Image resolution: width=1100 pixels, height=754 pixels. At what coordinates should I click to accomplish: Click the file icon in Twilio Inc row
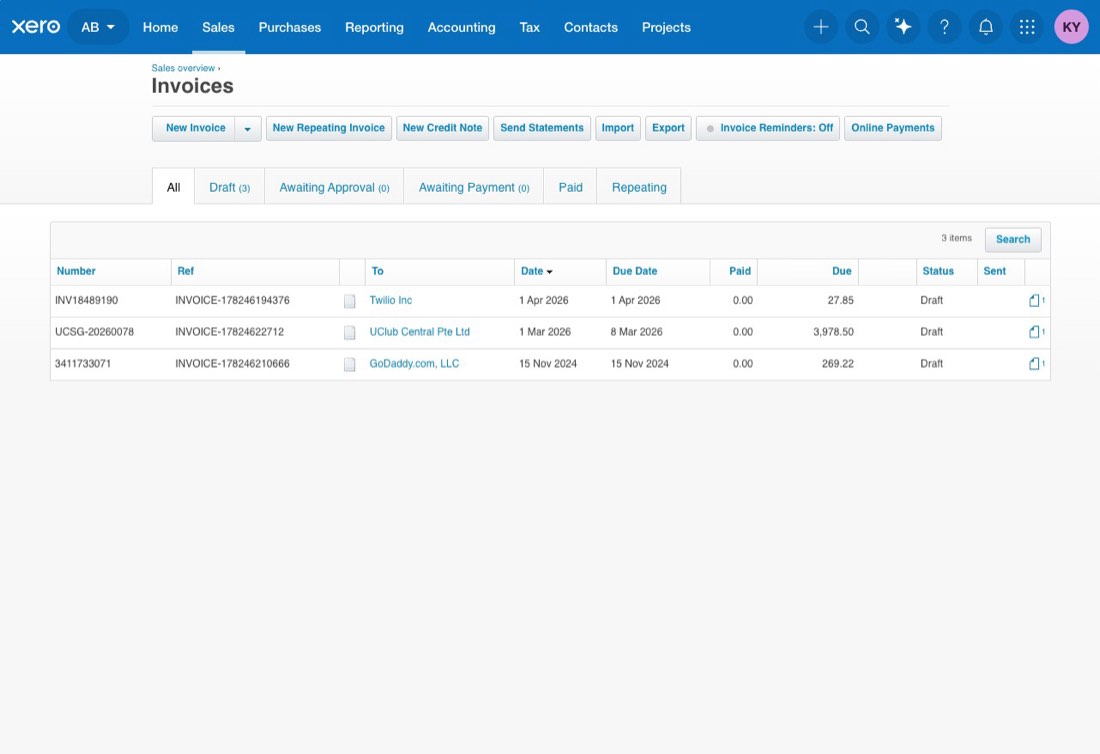click(349, 301)
